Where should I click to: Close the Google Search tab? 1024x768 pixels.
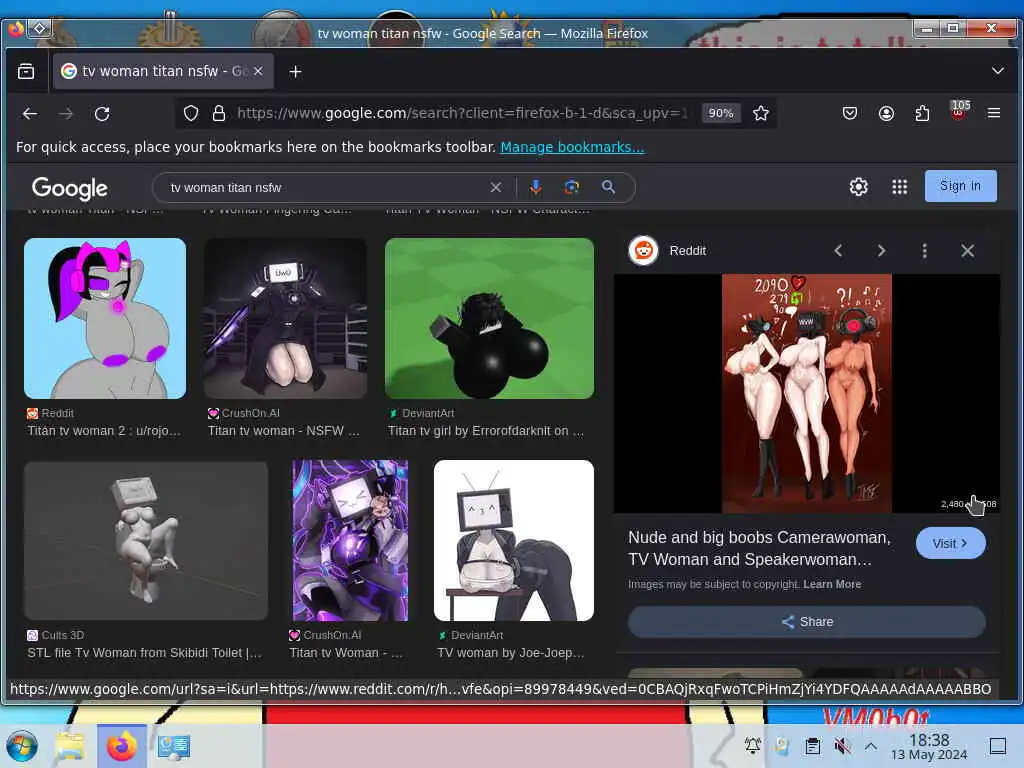coord(258,71)
